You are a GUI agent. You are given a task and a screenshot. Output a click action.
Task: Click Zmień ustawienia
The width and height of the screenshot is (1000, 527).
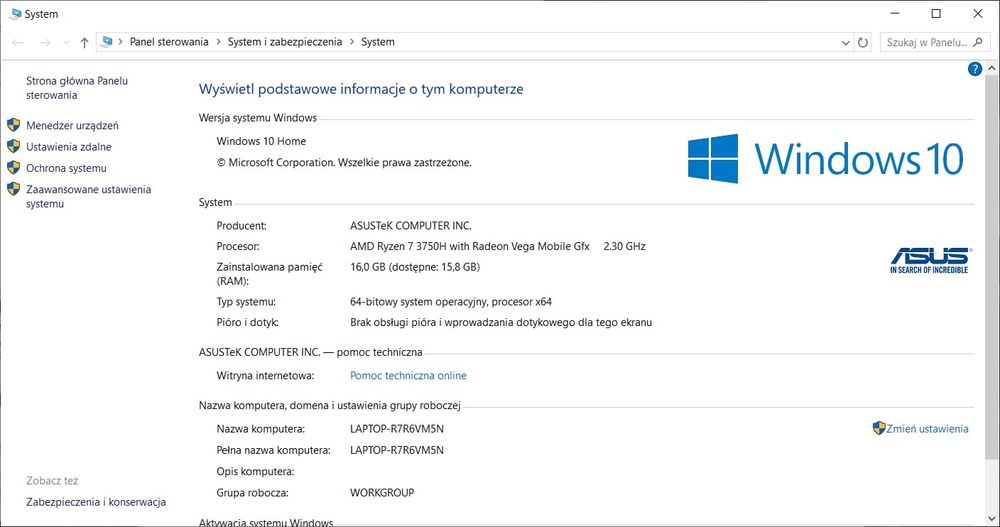927,429
